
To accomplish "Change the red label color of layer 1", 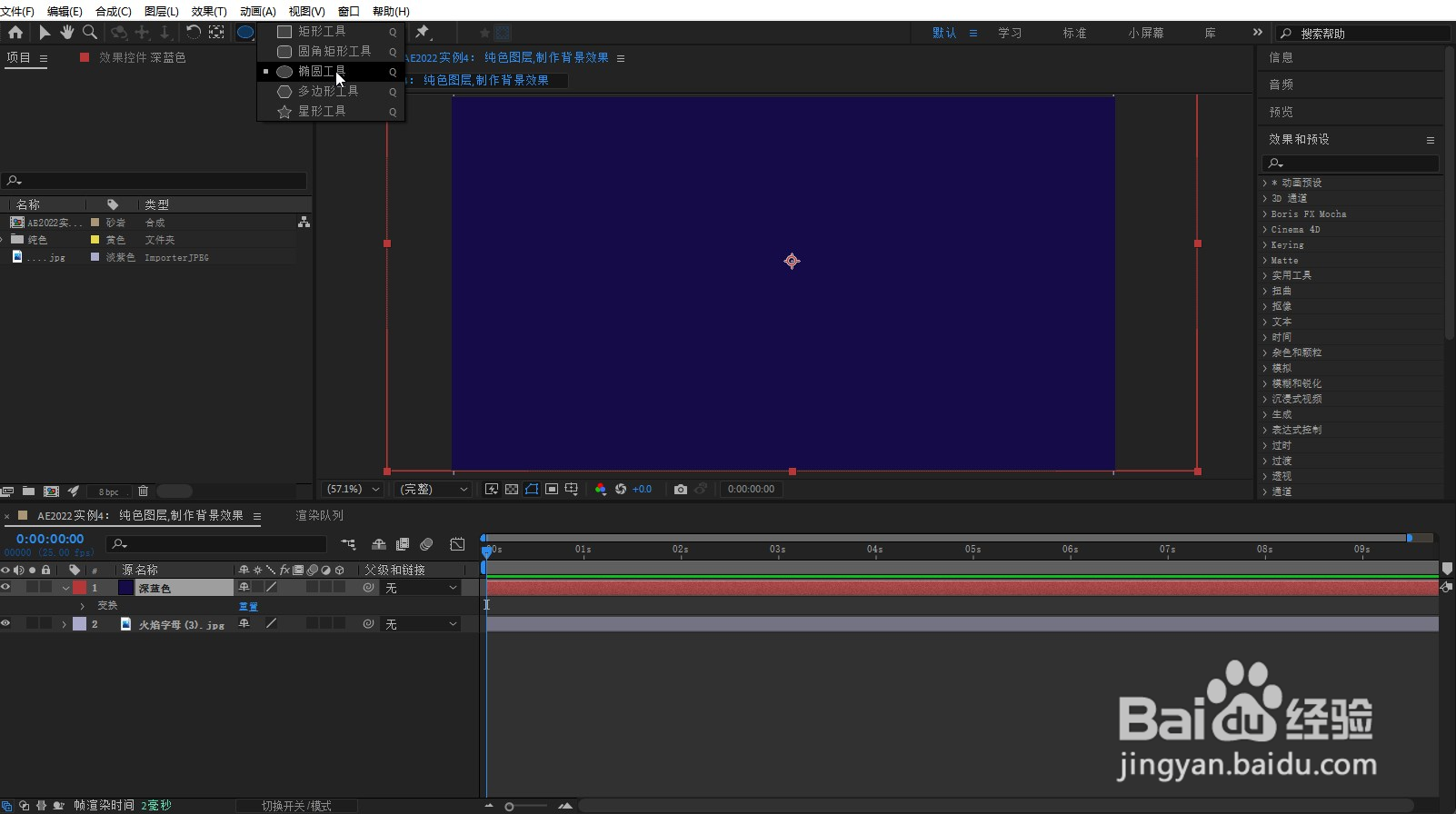I will (80, 588).
